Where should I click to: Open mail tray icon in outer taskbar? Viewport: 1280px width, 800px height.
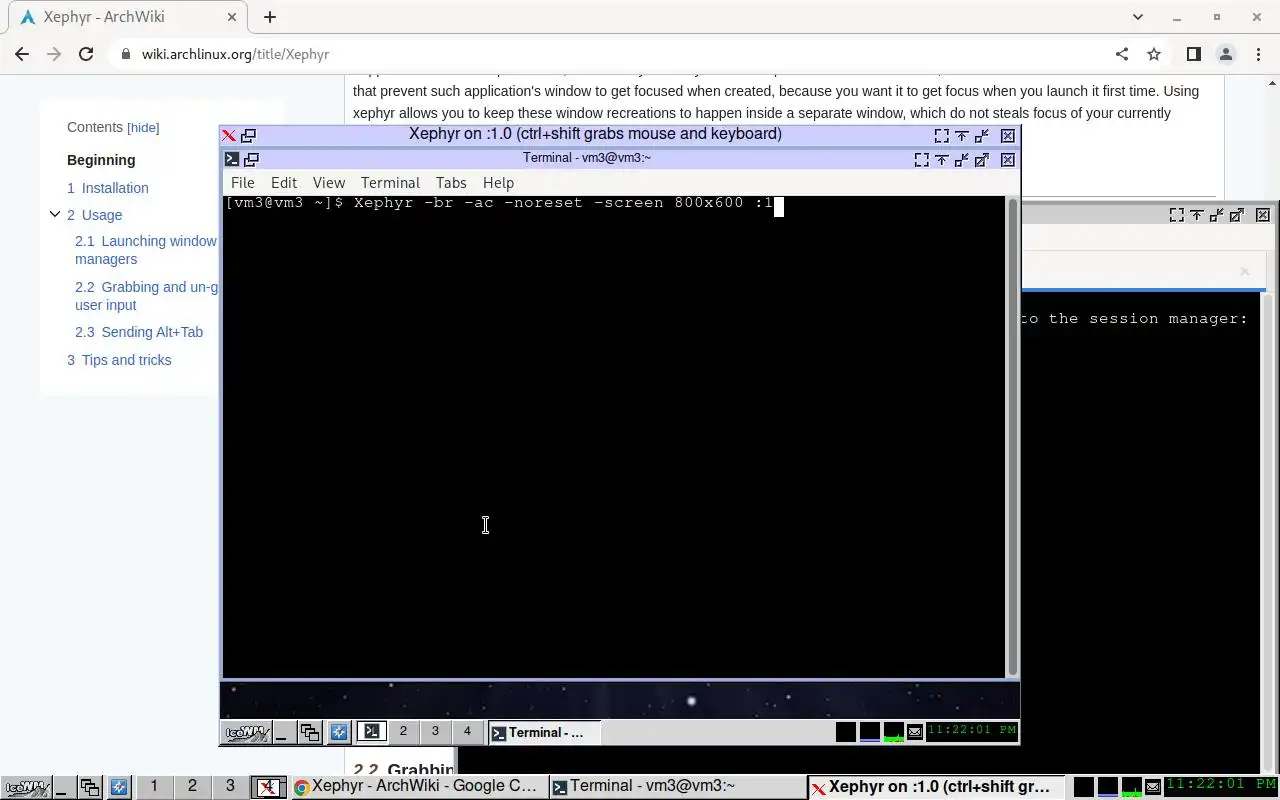pos(1152,788)
